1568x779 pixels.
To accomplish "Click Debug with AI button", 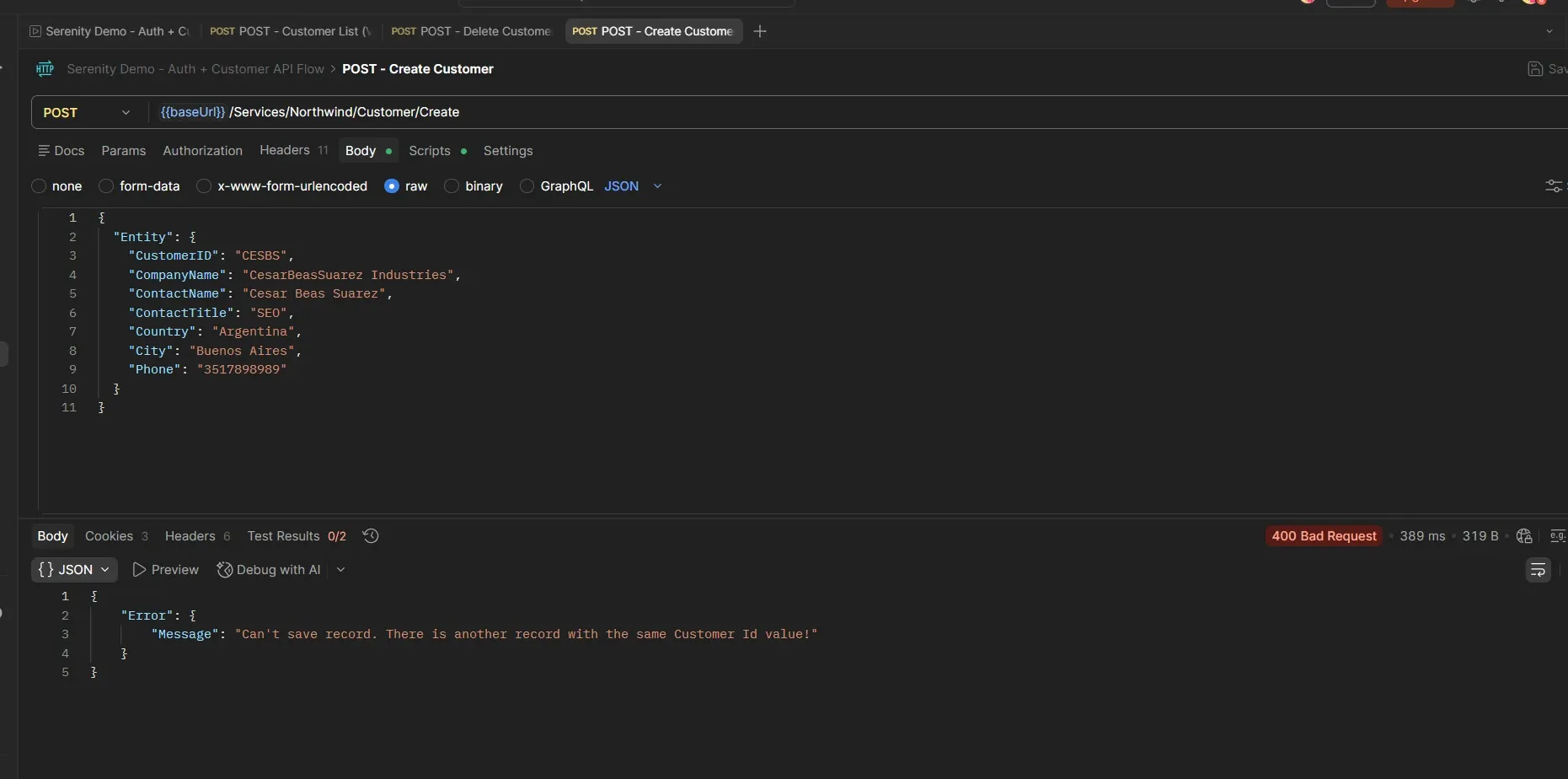I will click(270, 570).
